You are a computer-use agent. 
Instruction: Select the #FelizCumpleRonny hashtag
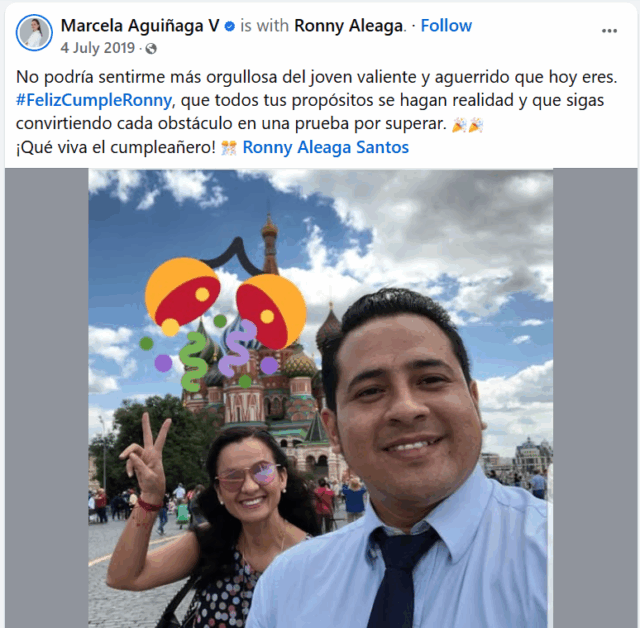[x=94, y=100]
